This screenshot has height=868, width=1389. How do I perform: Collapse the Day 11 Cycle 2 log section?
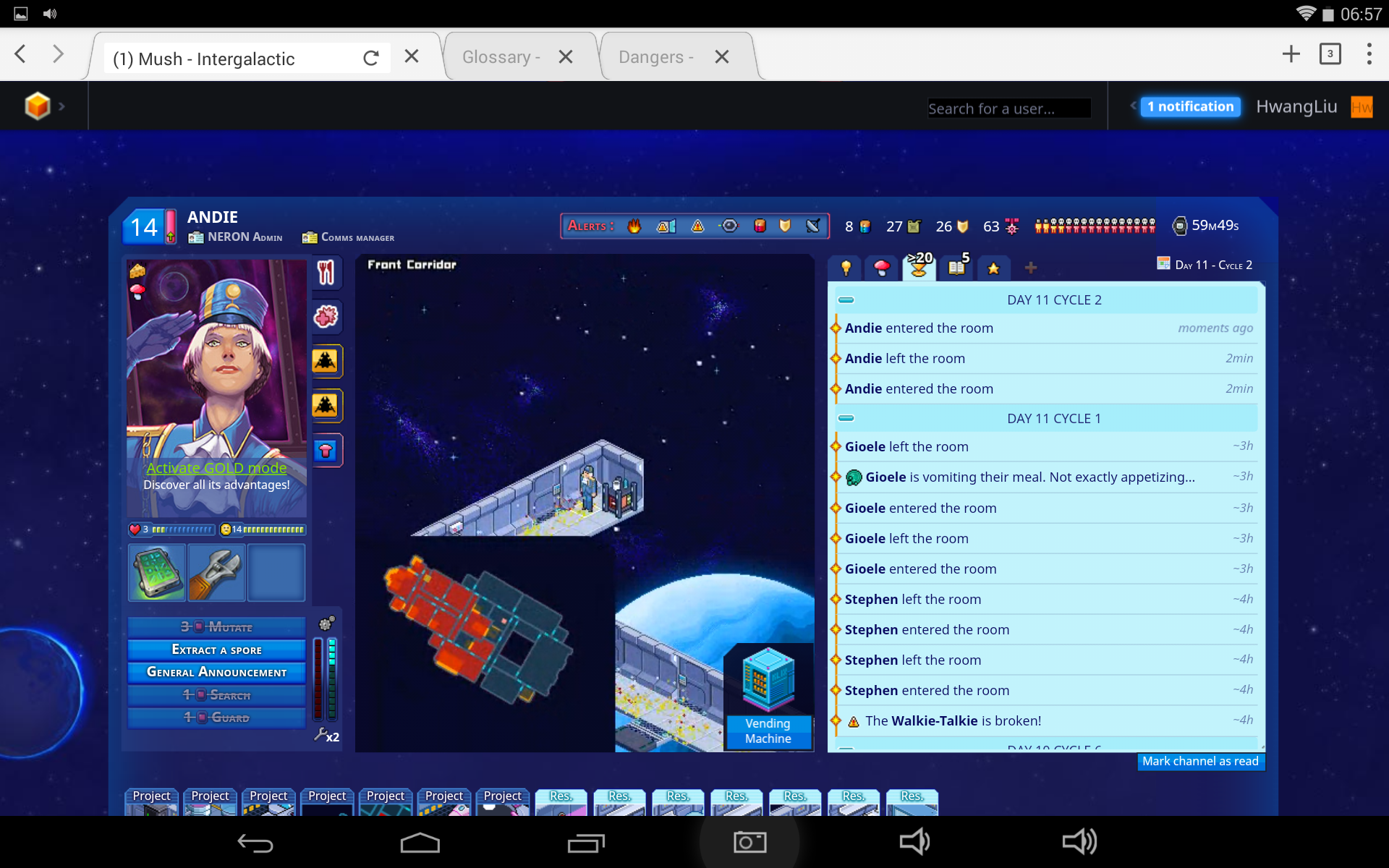tap(846, 299)
